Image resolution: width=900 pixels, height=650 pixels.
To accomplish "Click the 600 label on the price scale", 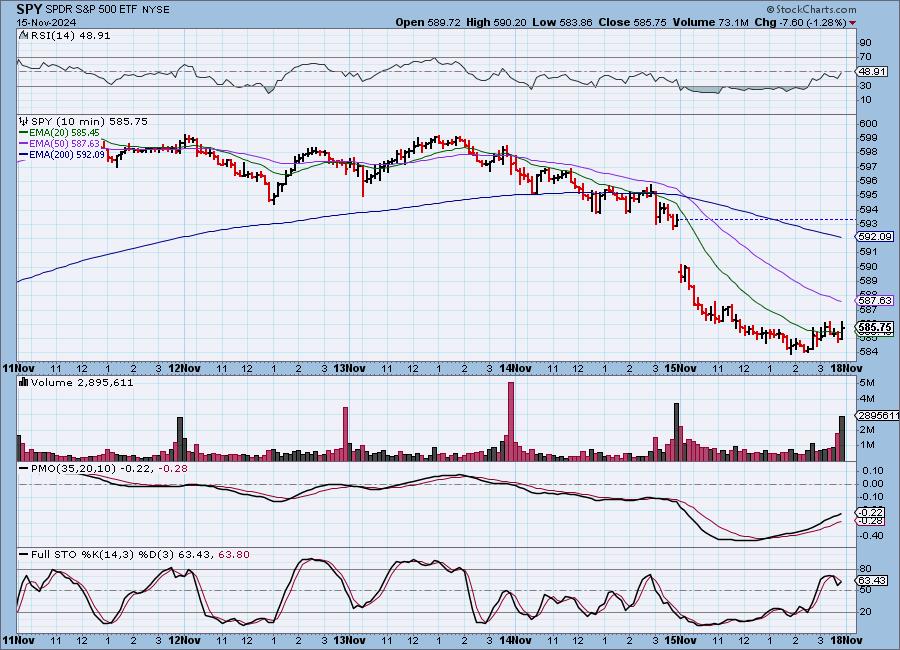I will tap(868, 123).
